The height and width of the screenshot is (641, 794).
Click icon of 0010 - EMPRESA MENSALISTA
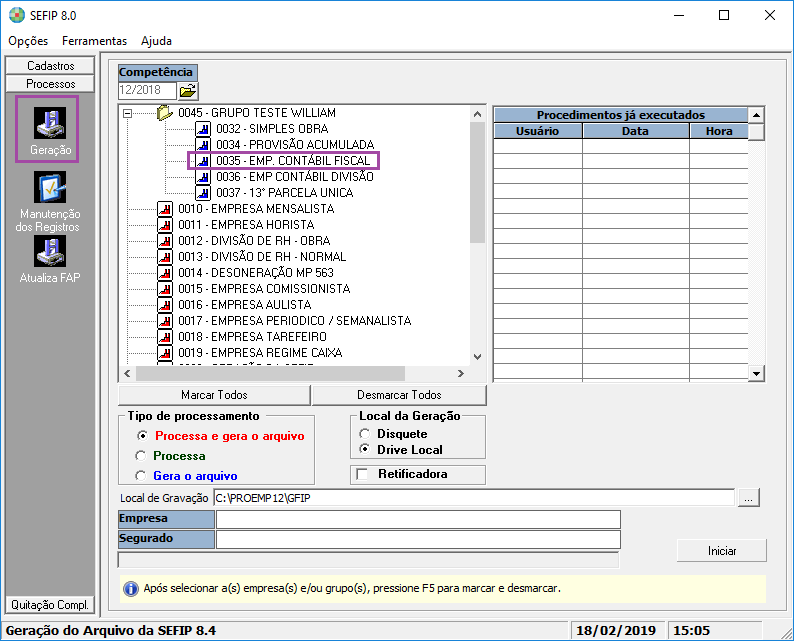point(165,209)
